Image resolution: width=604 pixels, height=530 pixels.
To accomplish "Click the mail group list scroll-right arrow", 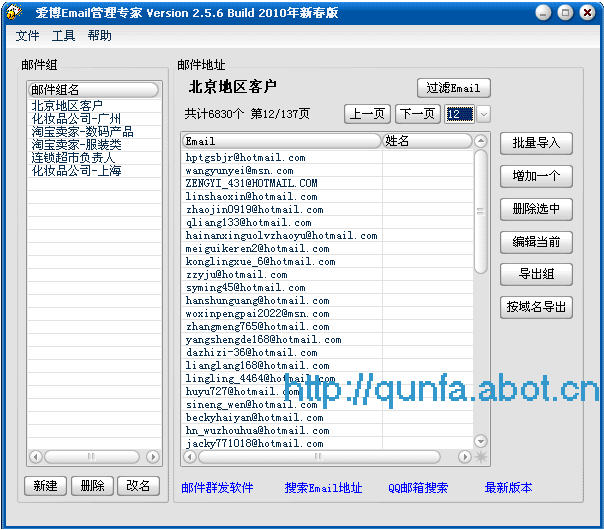I will [x=153, y=457].
